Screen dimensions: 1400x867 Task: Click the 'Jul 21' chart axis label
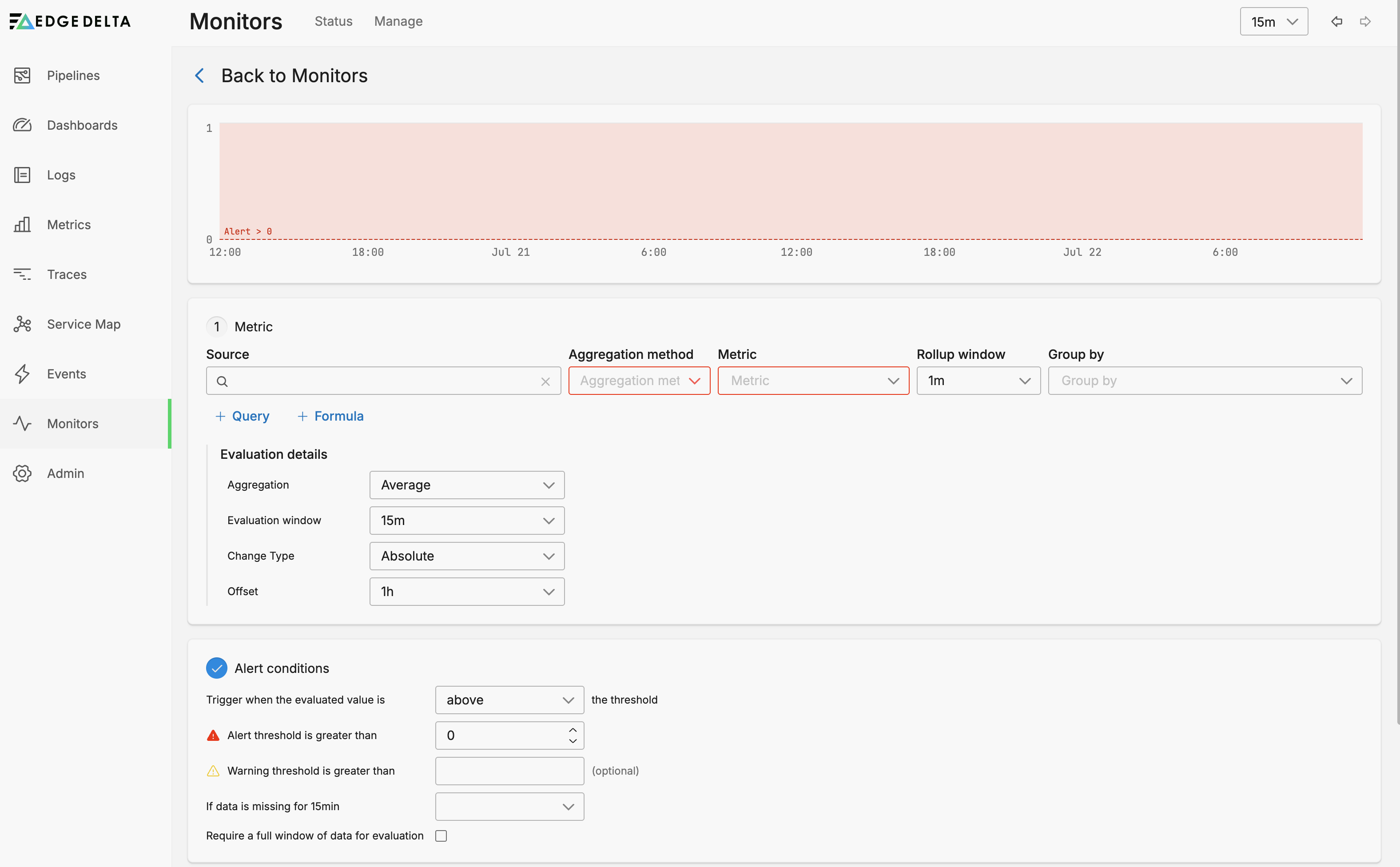click(x=510, y=252)
